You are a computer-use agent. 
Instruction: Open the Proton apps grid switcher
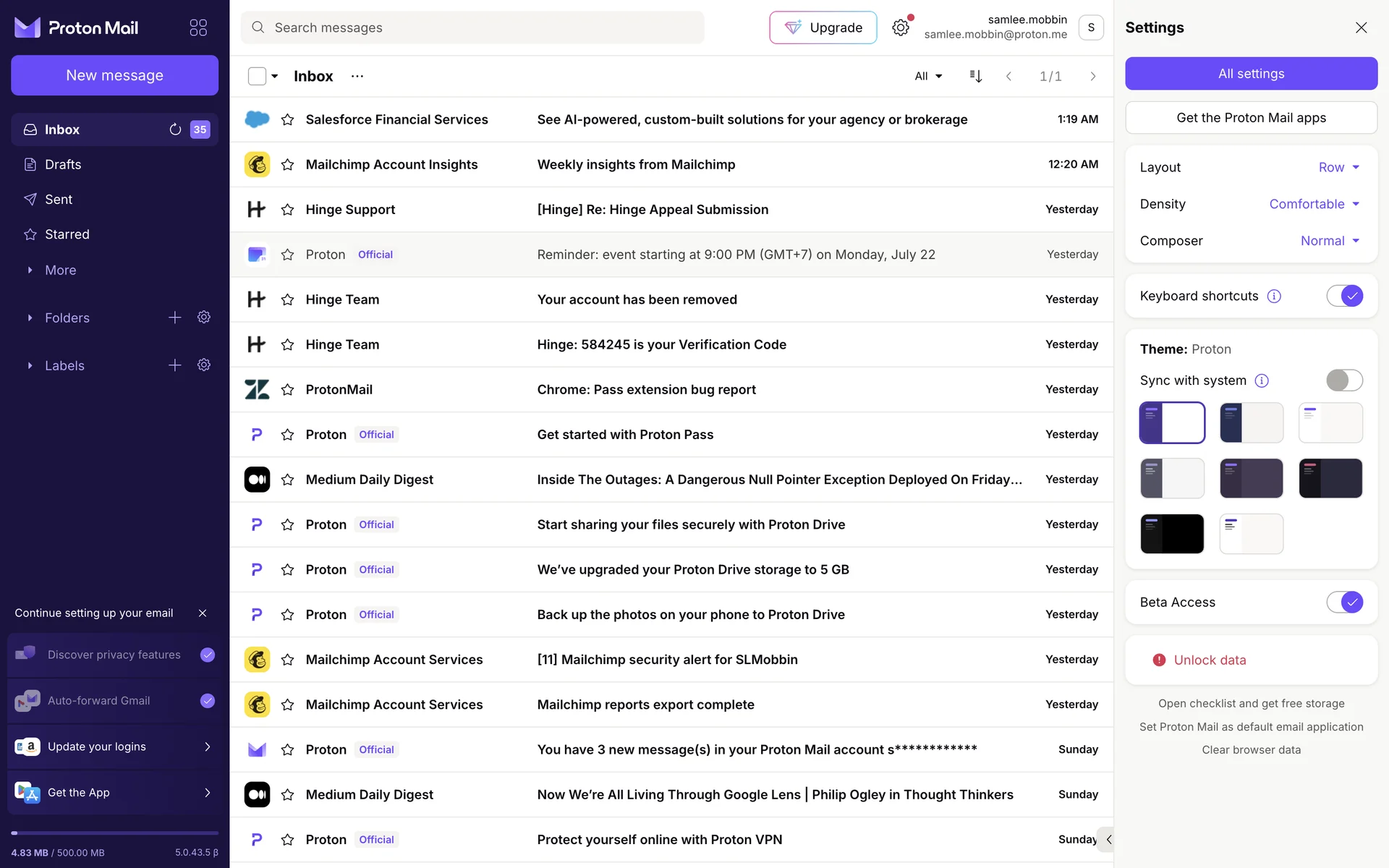click(198, 27)
